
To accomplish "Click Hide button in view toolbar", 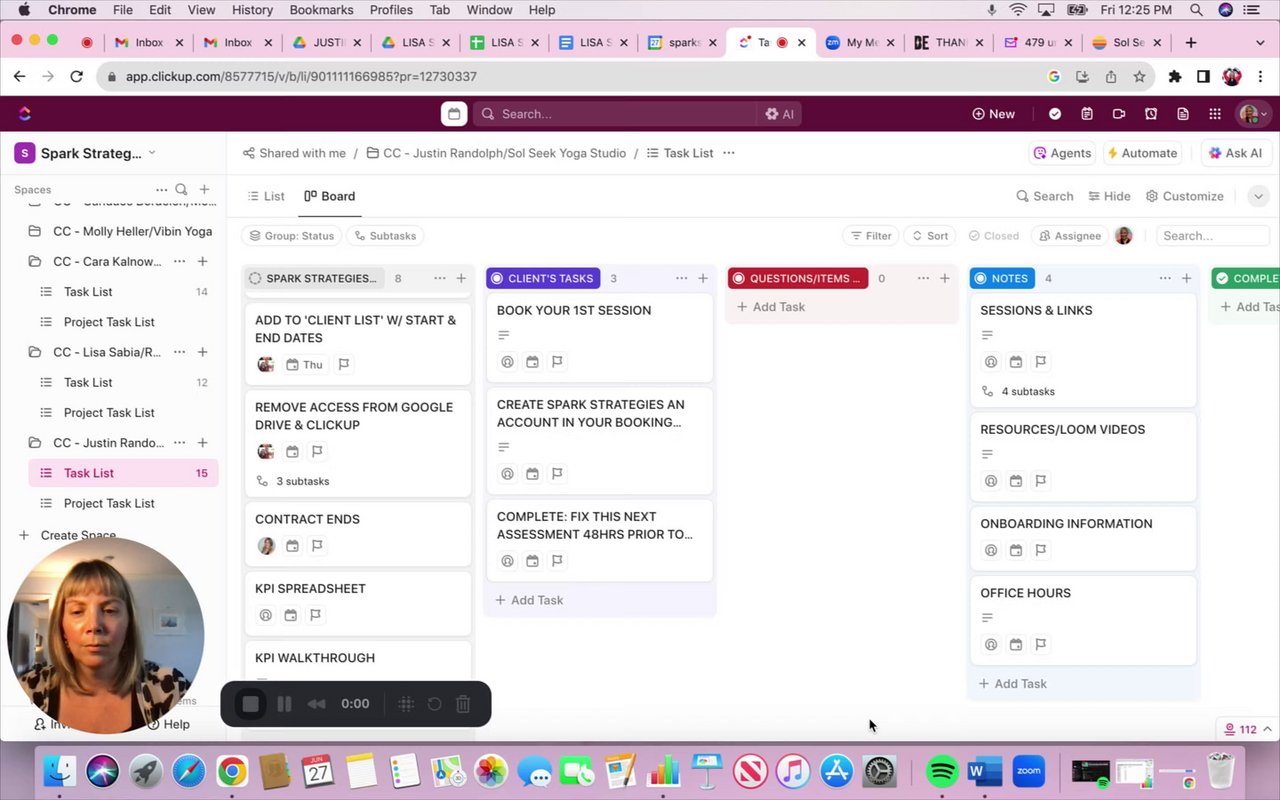I will pyautogui.click(x=1109, y=196).
